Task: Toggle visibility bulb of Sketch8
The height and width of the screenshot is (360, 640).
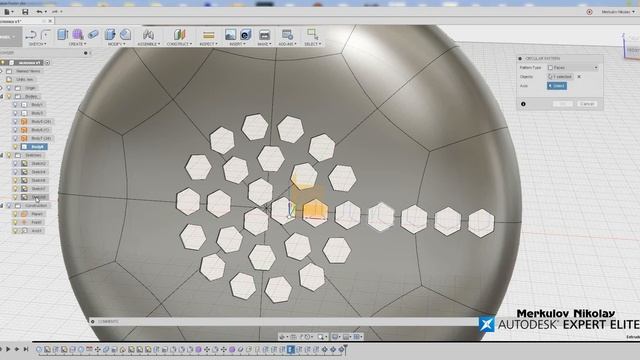Action: click(16, 197)
